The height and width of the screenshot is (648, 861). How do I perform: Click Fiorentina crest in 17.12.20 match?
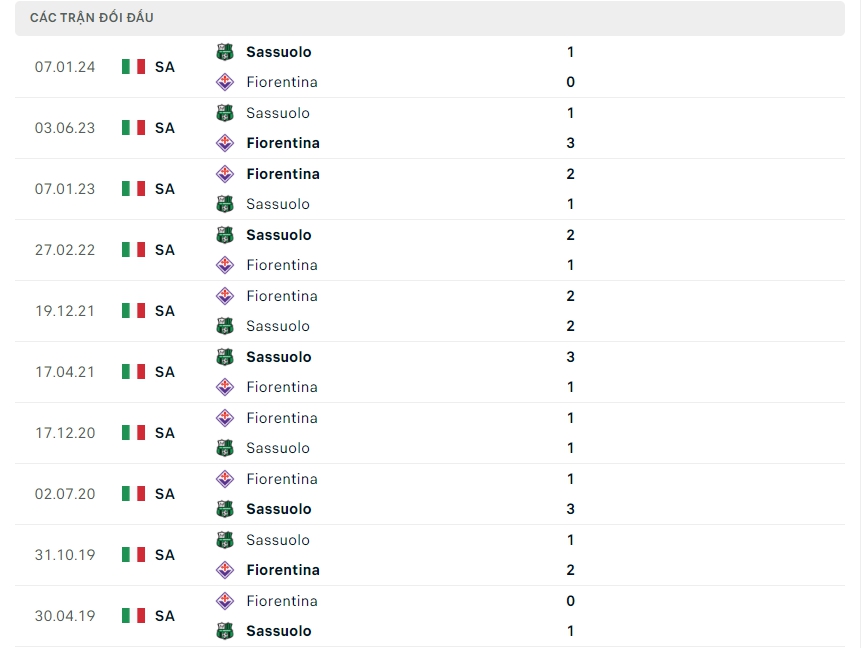[225, 418]
